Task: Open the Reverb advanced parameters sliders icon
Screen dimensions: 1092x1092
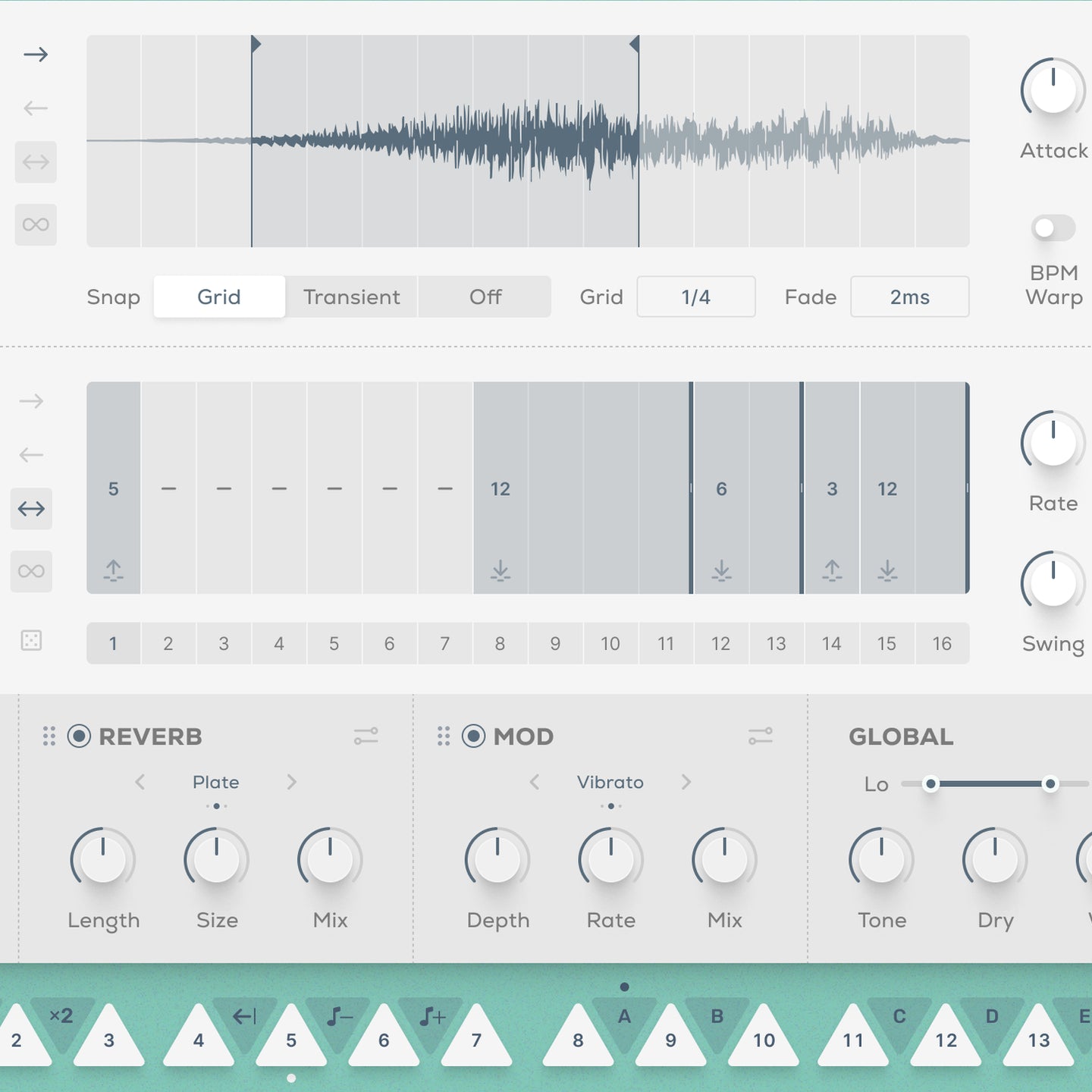Action: point(367,736)
